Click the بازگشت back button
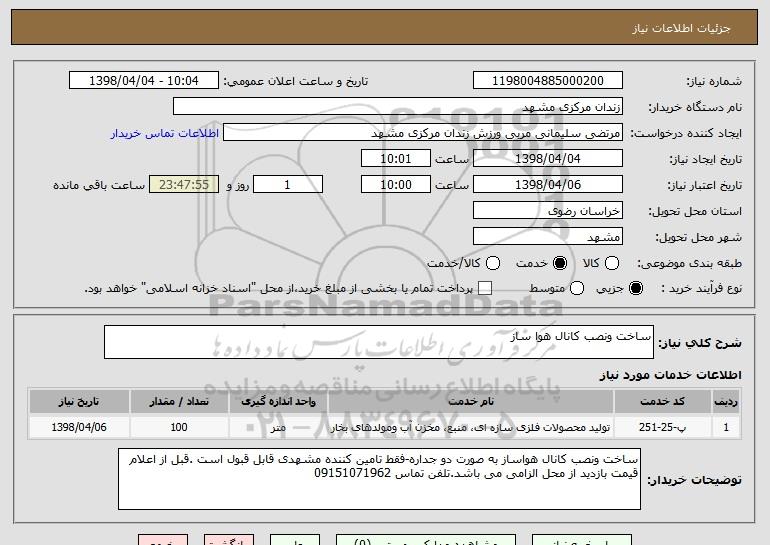Screen dimensions: 770x545 229,540
